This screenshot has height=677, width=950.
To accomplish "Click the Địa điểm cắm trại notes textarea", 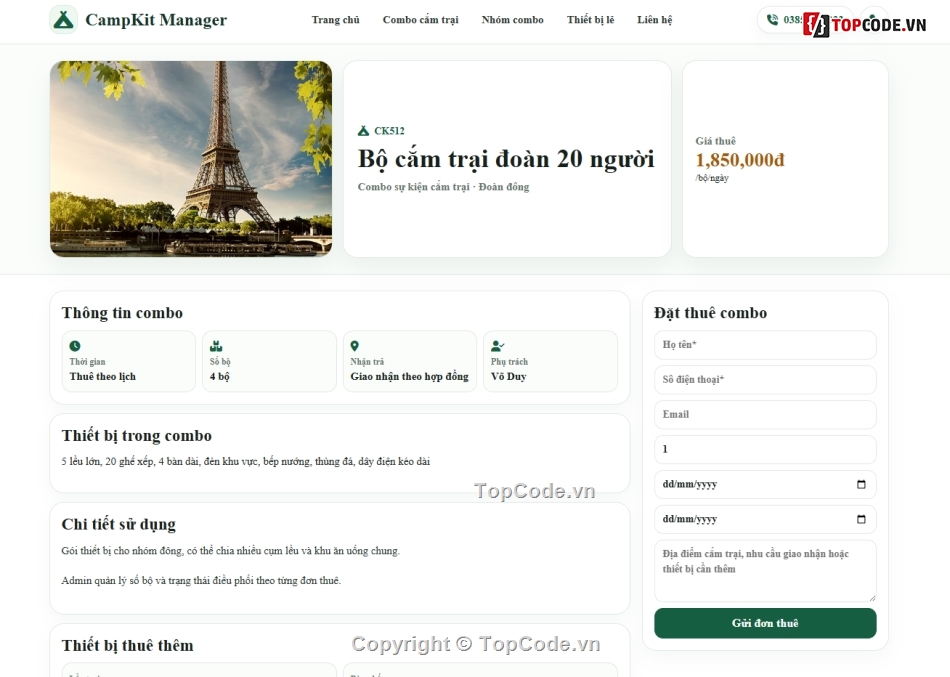I will [765, 571].
